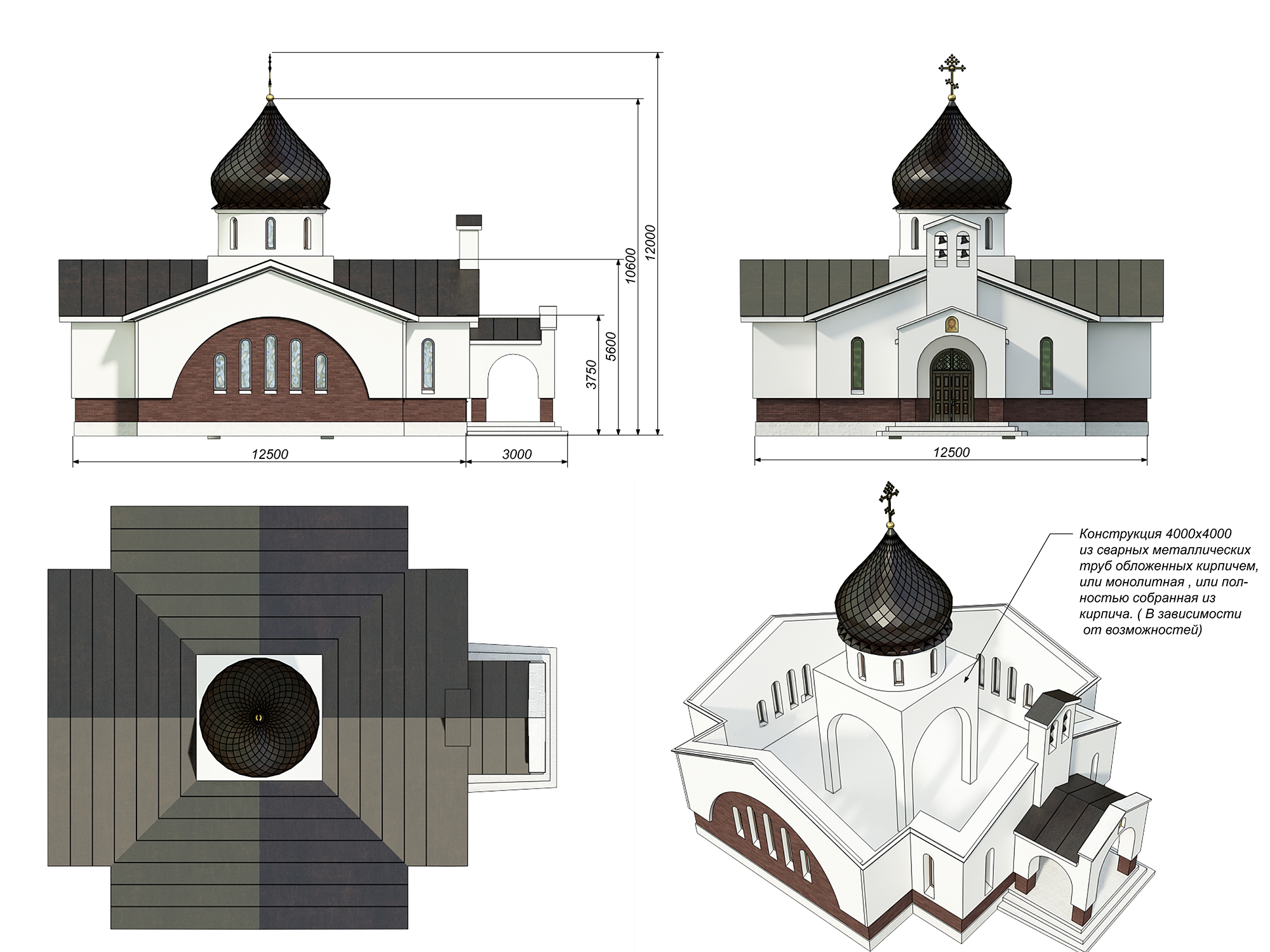
Task: Click the arched porch opening in side elevation
Action: click(x=513, y=388)
